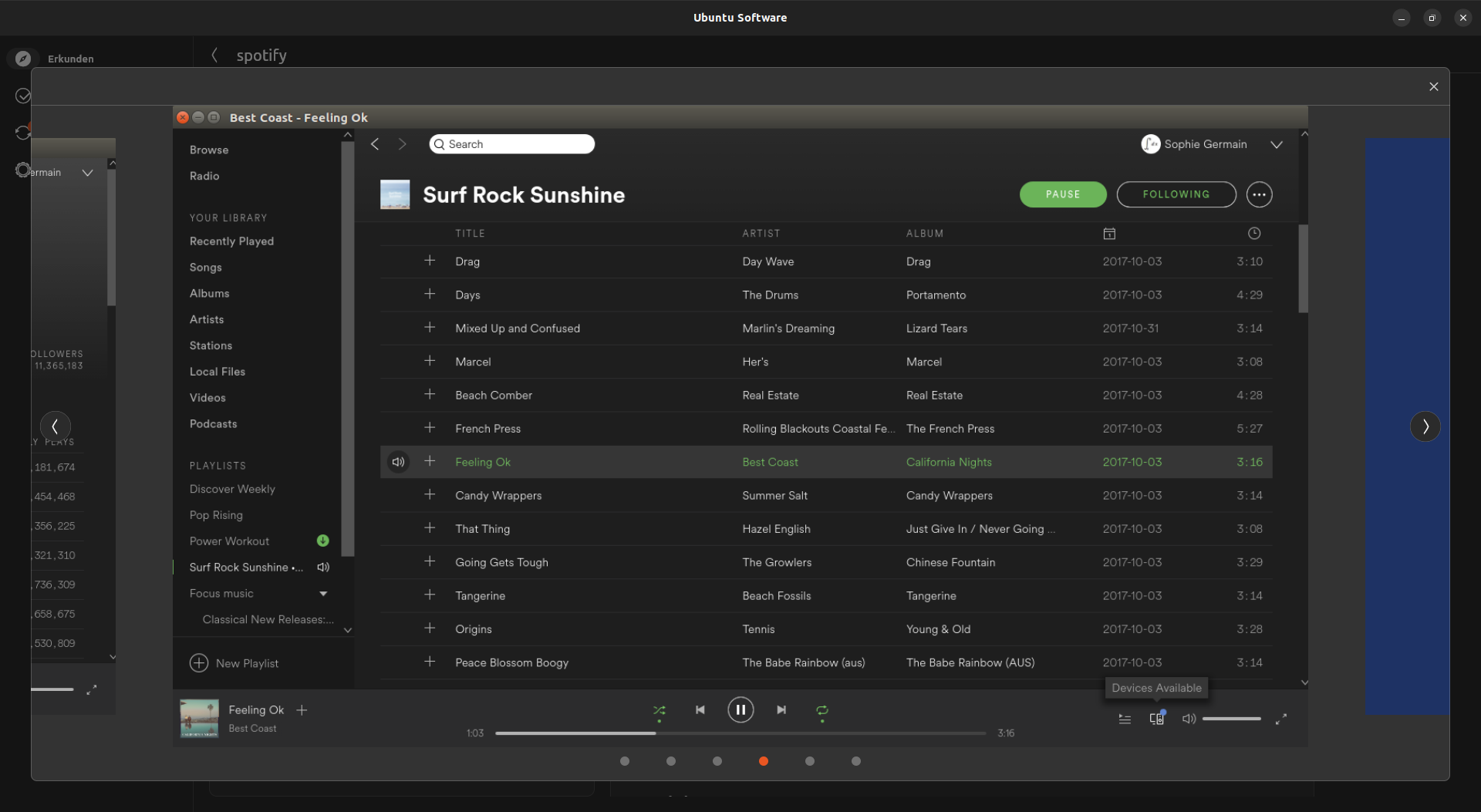Sort by TITLE column header
Image resolution: width=1481 pixels, height=812 pixels.
[470, 234]
